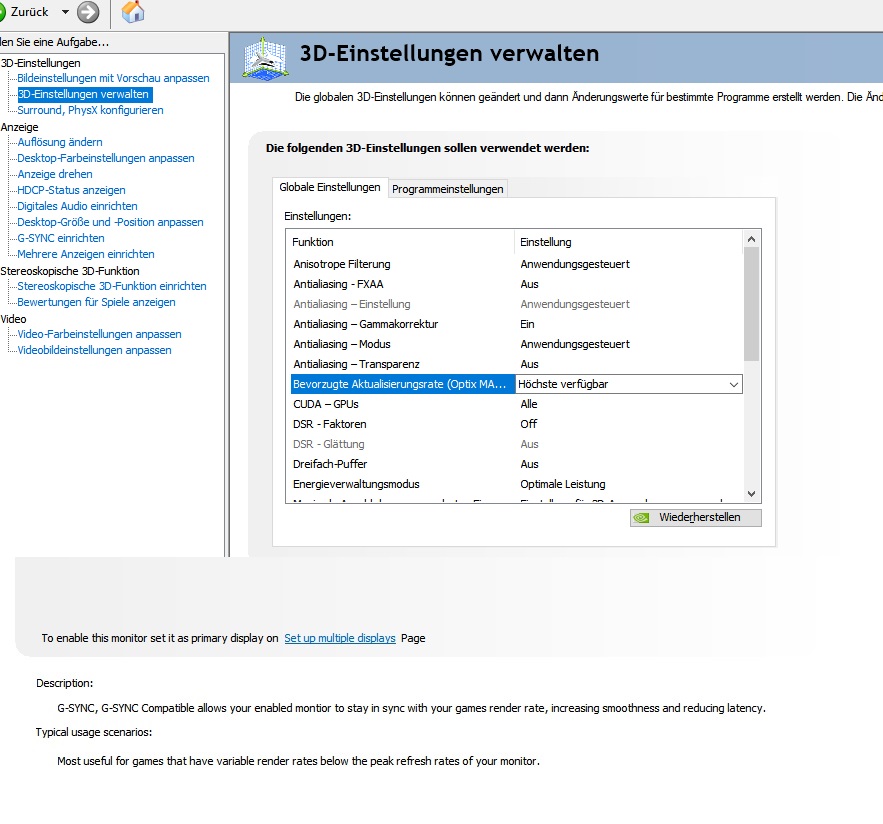
Task: Switch to Programmeinstellungen tab
Action: pos(448,189)
